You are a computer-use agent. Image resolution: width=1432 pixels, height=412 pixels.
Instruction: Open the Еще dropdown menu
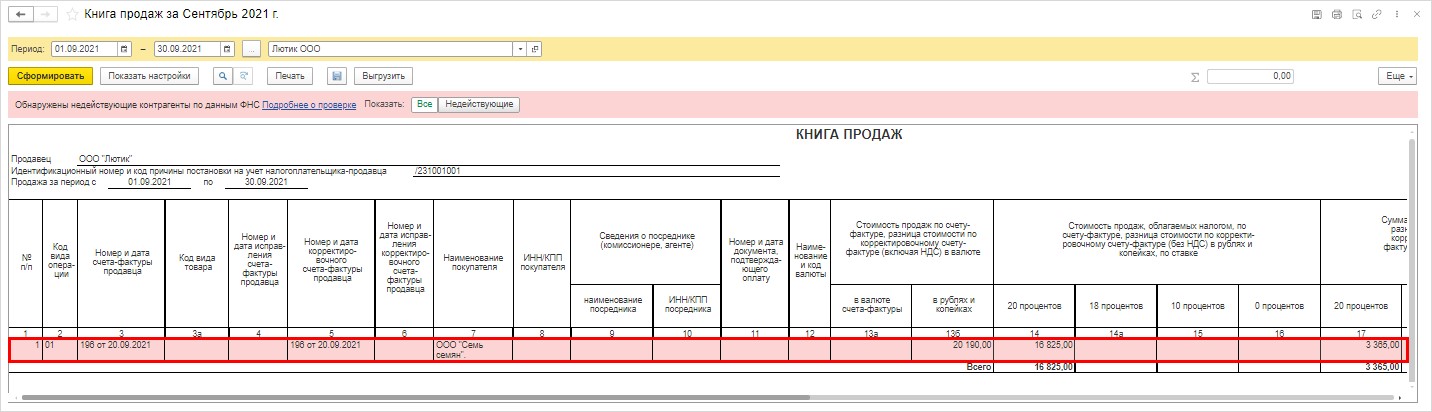(x=1397, y=76)
